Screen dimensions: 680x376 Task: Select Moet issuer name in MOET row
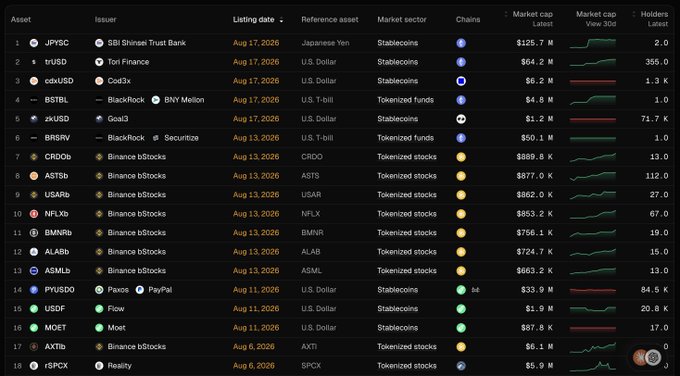coord(116,328)
